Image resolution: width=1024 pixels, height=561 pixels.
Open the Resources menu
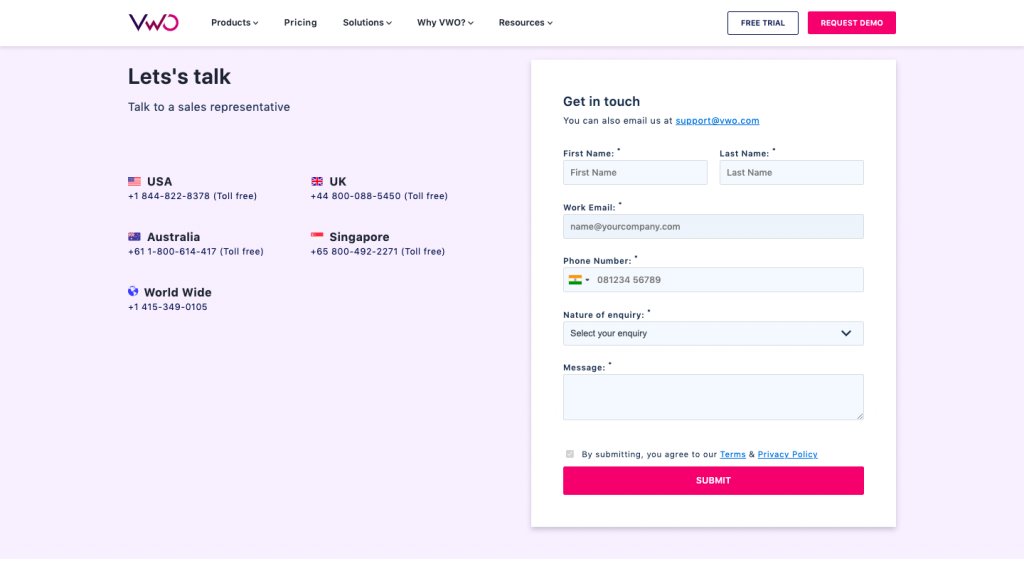(525, 23)
